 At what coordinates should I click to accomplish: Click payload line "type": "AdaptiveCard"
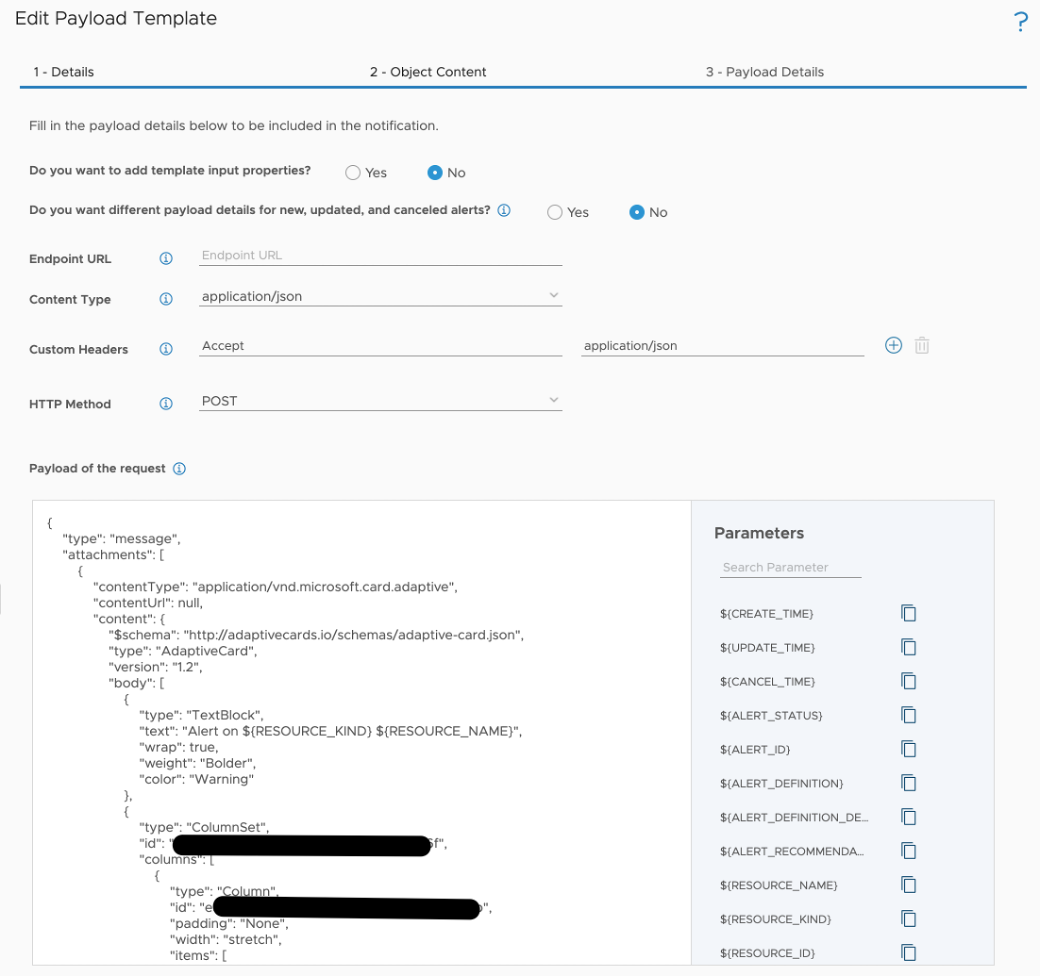pos(182,651)
